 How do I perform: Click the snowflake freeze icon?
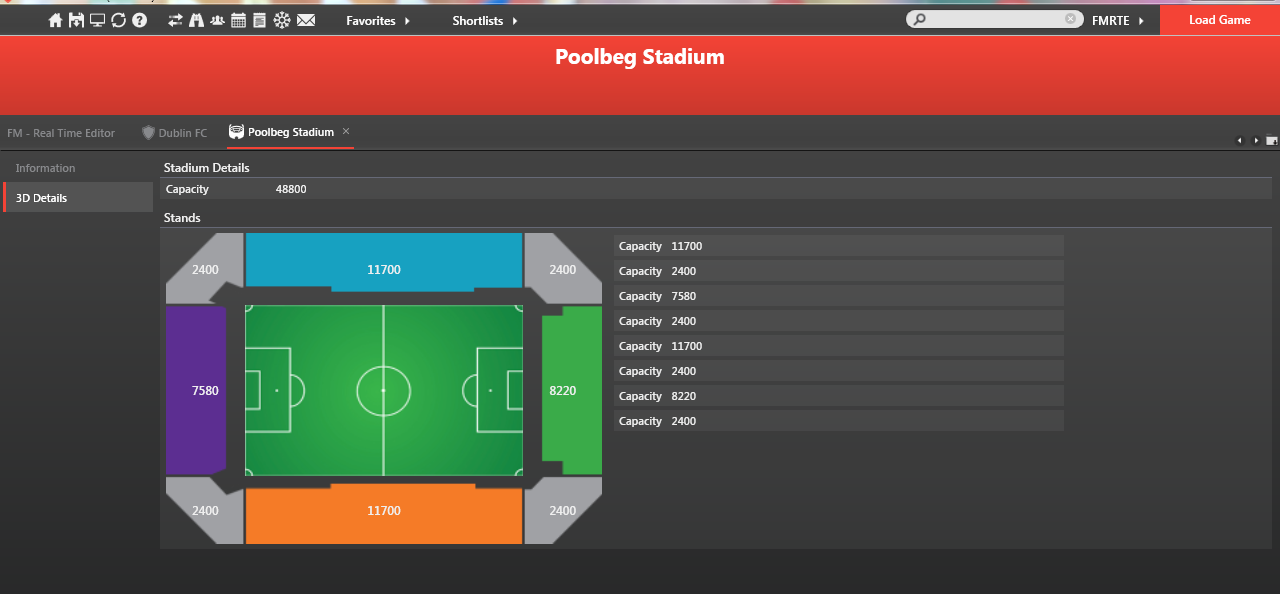coord(282,20)
